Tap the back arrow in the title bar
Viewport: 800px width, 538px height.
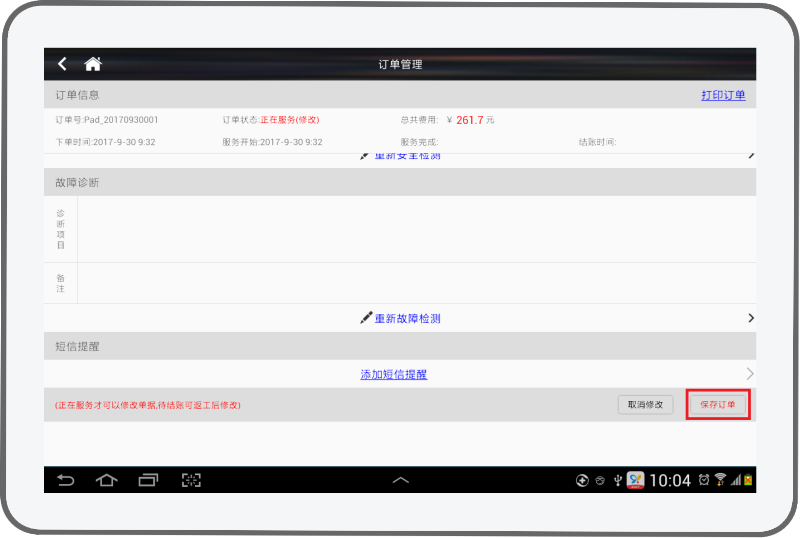(x=62, y=64)
